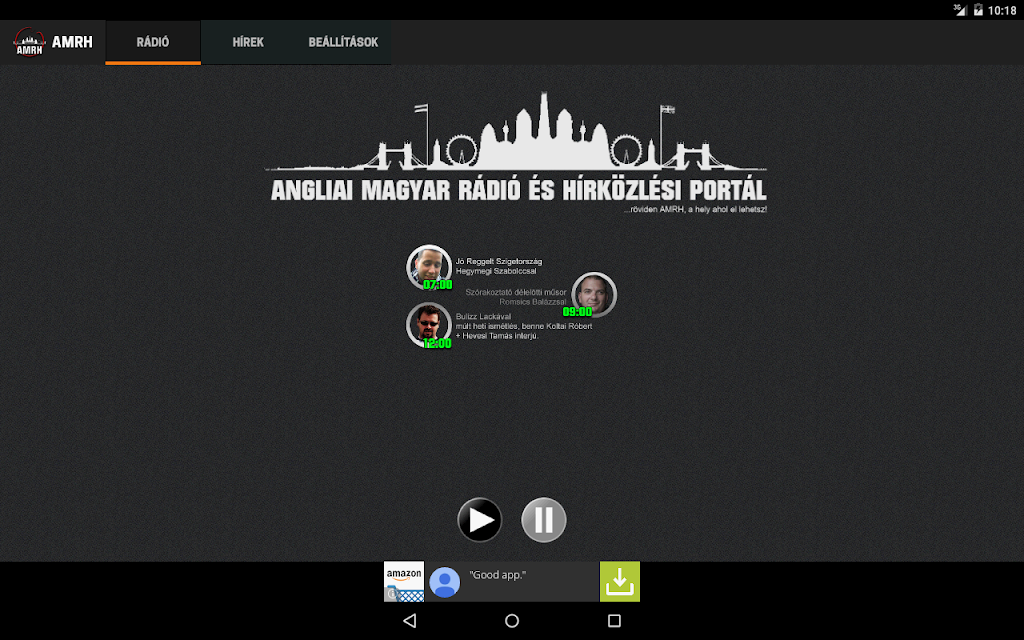Image resolution: width=1024 pixels, height=640 pixels.
Task: Tap the 3G signal status icon
Action: click(959, 10)
